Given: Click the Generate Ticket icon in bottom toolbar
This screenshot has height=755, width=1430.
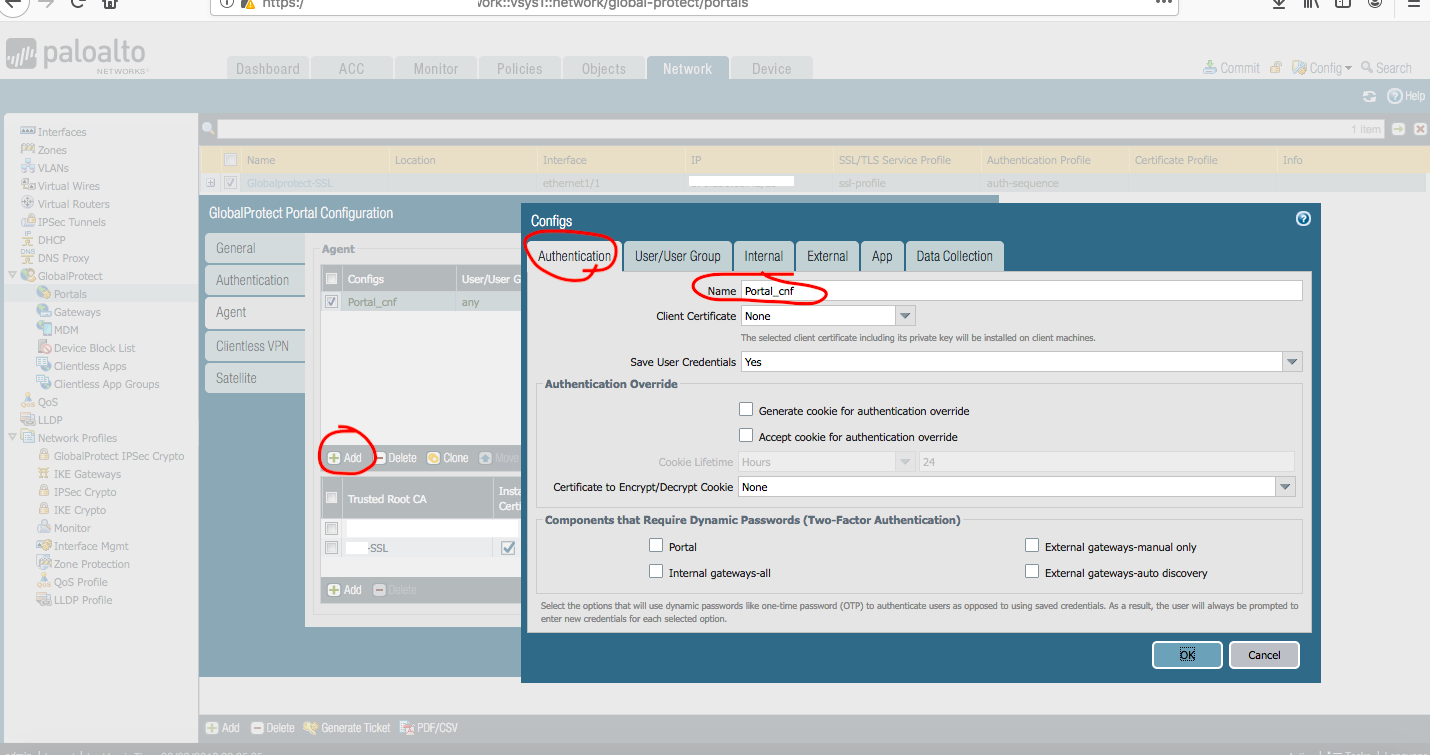Looking at the screenshot, I should point(311,728).
